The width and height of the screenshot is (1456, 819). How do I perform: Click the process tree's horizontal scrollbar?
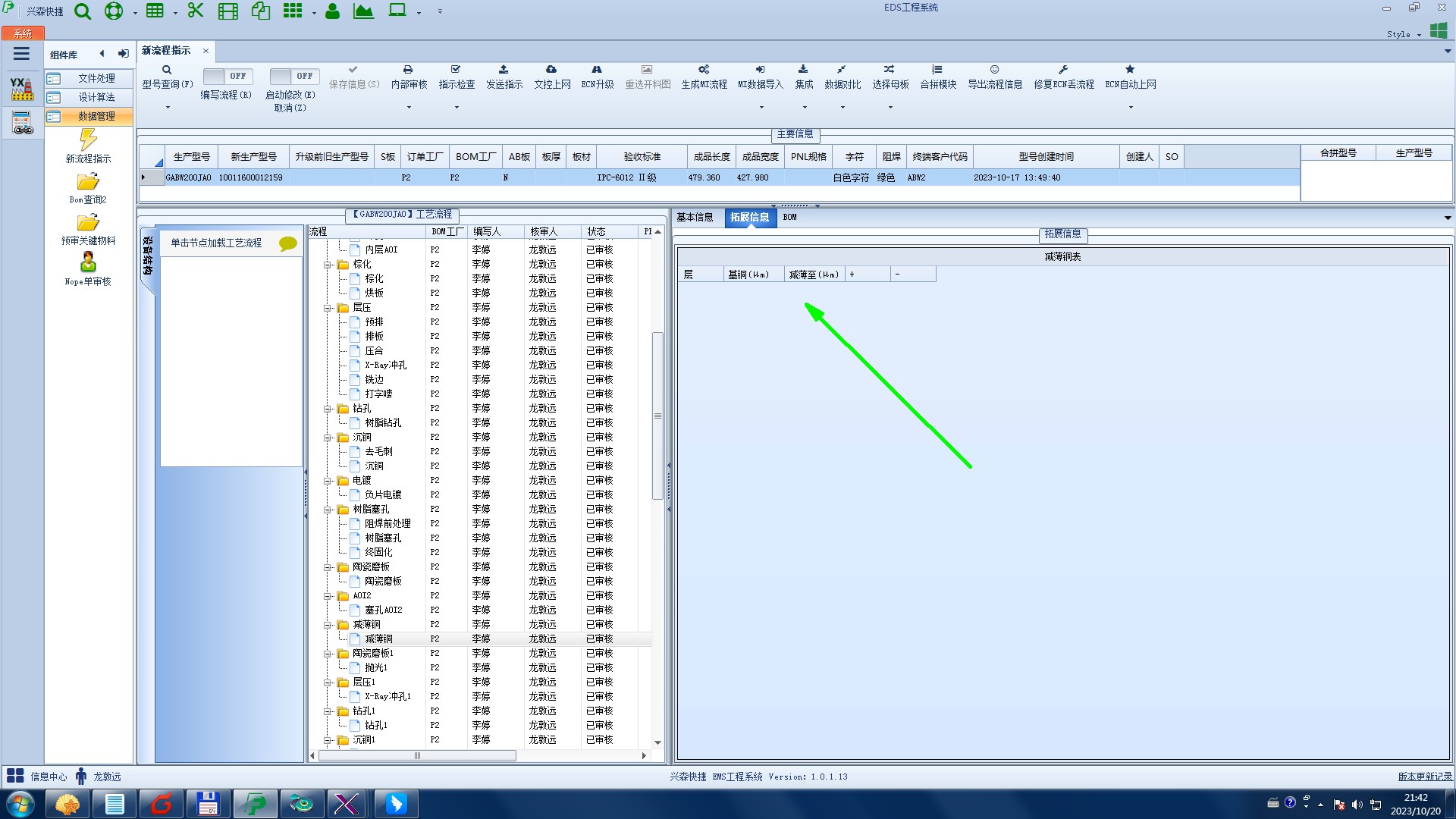[417, 756]
